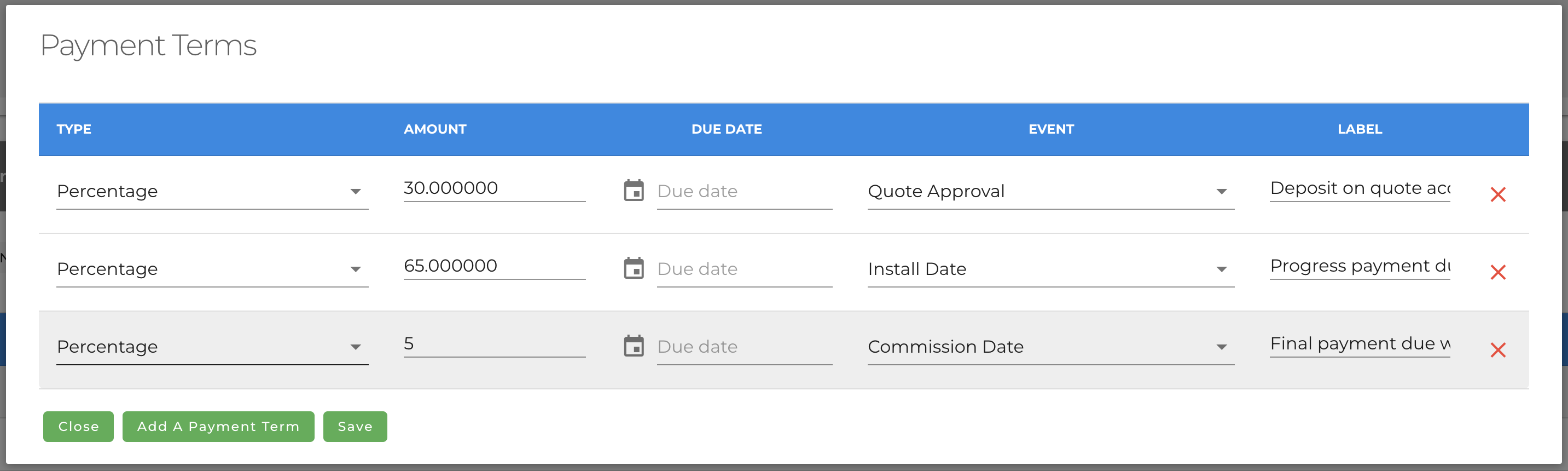Click the amount field containing 5
The width and height of the screenshot is (1568, 471).
pos(493,343)
